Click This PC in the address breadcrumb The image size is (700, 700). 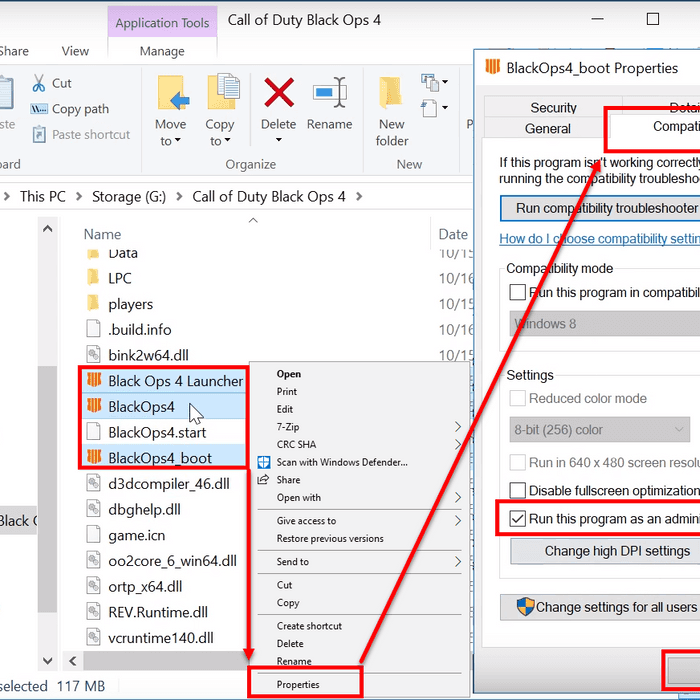coord(42,196)
